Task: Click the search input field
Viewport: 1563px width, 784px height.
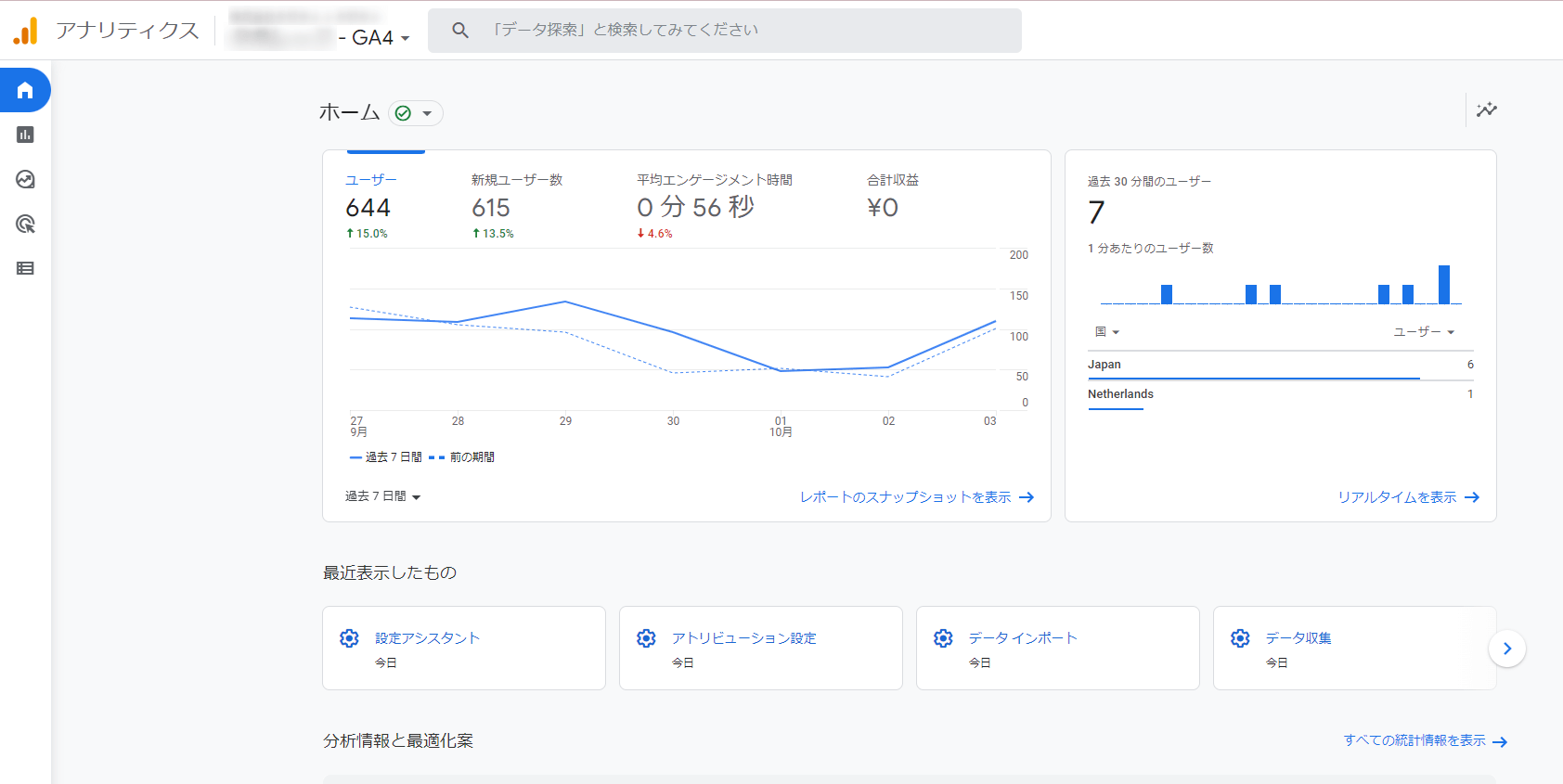Action: tap(725, 31)
